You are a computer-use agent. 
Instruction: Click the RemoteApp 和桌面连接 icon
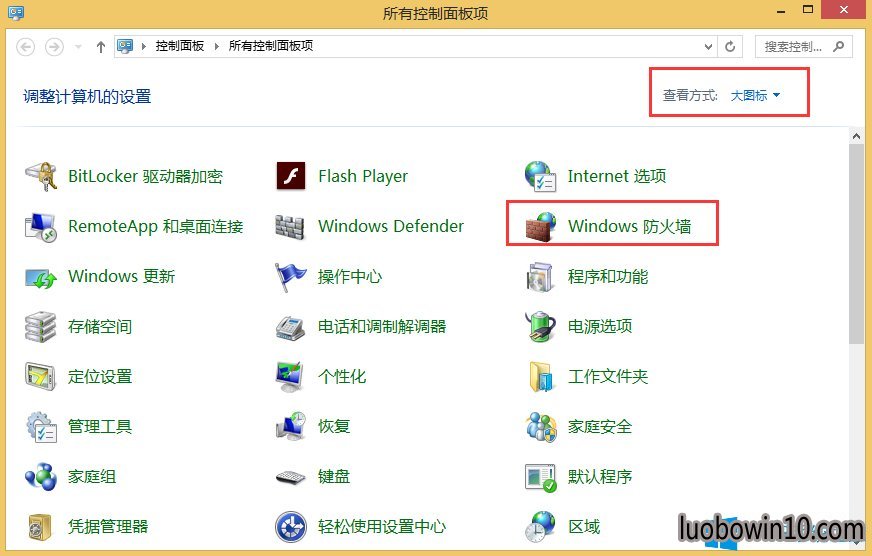[x=41, y=227]
